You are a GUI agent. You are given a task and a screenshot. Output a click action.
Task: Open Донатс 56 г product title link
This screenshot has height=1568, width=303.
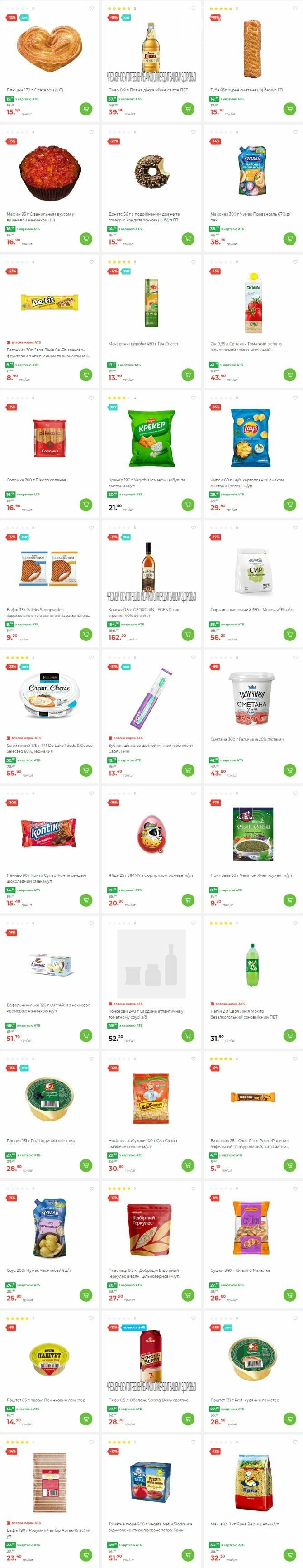(x=144, y=216)
